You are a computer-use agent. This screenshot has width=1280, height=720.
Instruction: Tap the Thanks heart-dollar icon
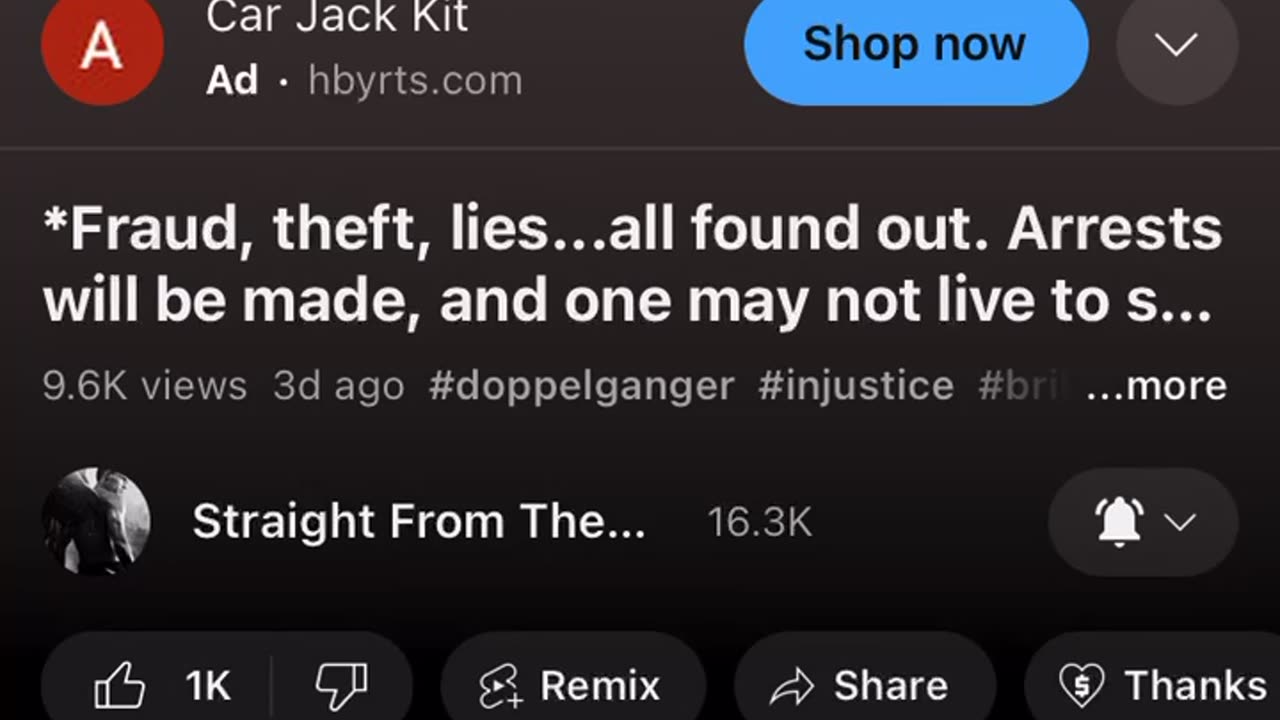(1080, 687)
